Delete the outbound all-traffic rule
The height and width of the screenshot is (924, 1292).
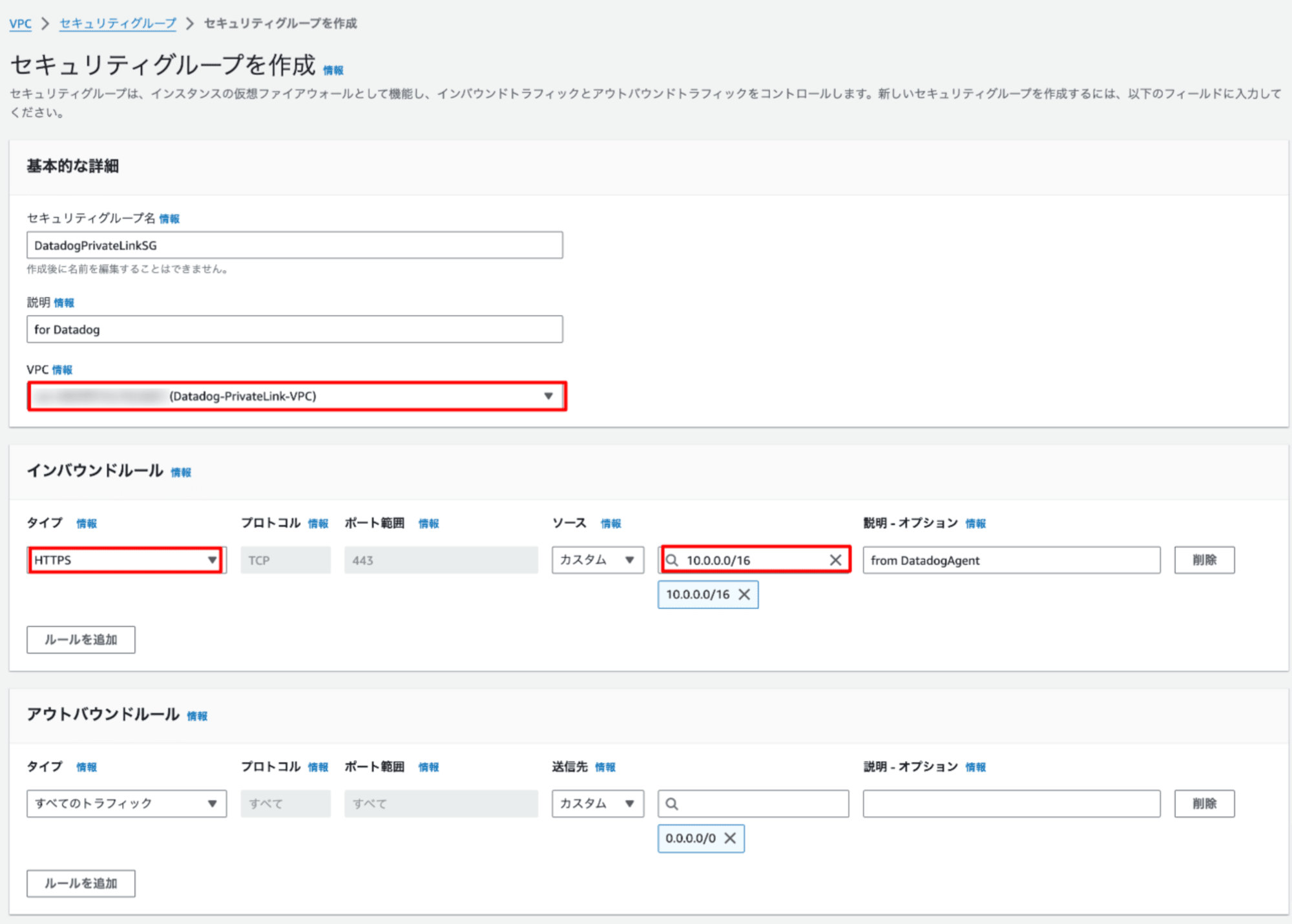tap(1204, 804)
